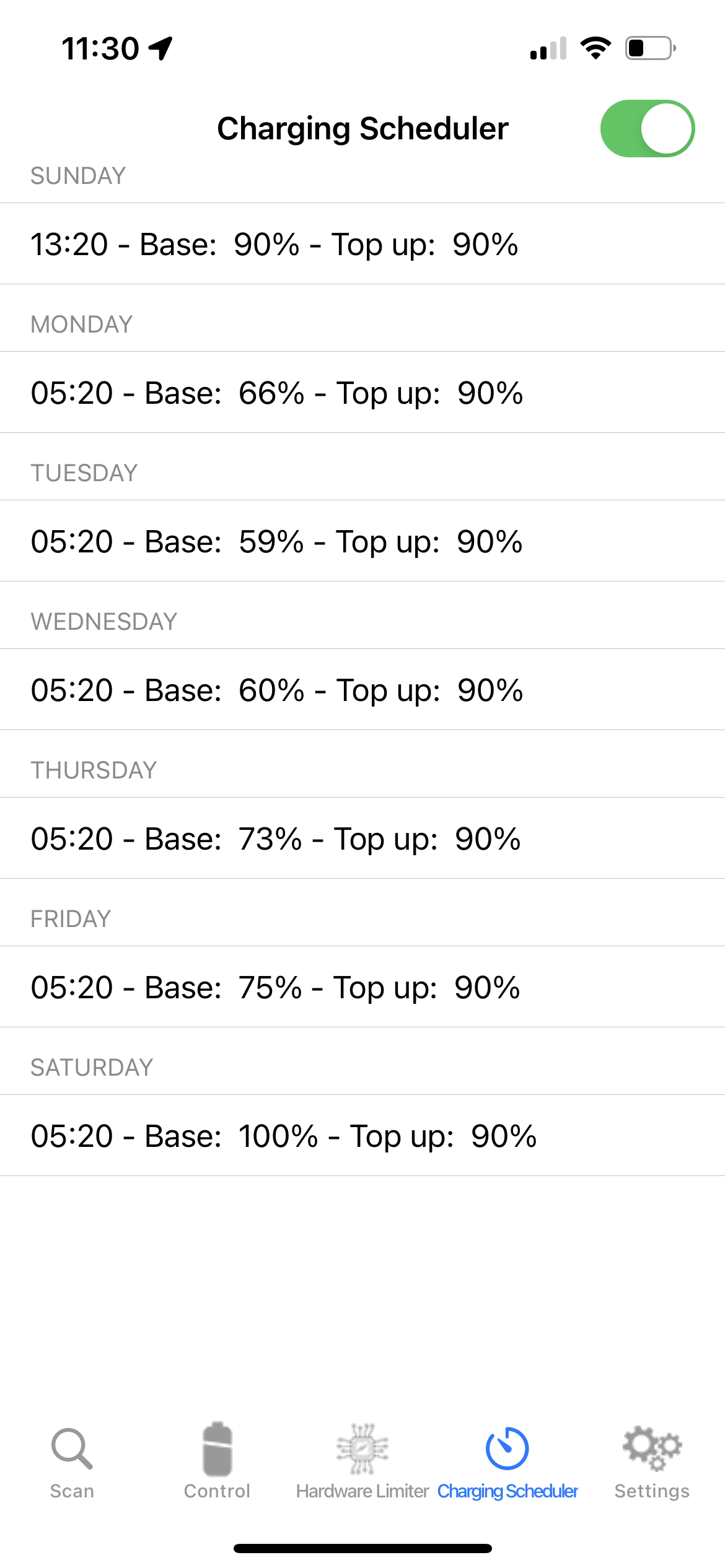Select the Hardware Limiter chip icon
The height and width of the screenshot is (1568, 725).
click(x=362, y=1448)
